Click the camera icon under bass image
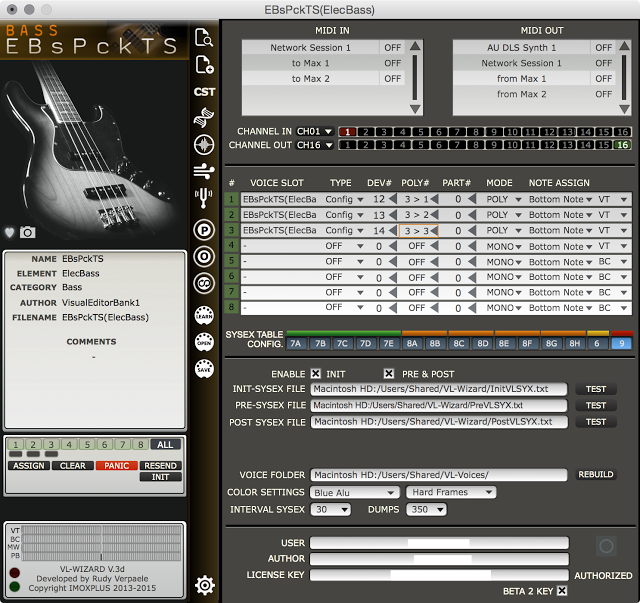The width and height of the screenshot is (640, 603). tap(28, 232)
